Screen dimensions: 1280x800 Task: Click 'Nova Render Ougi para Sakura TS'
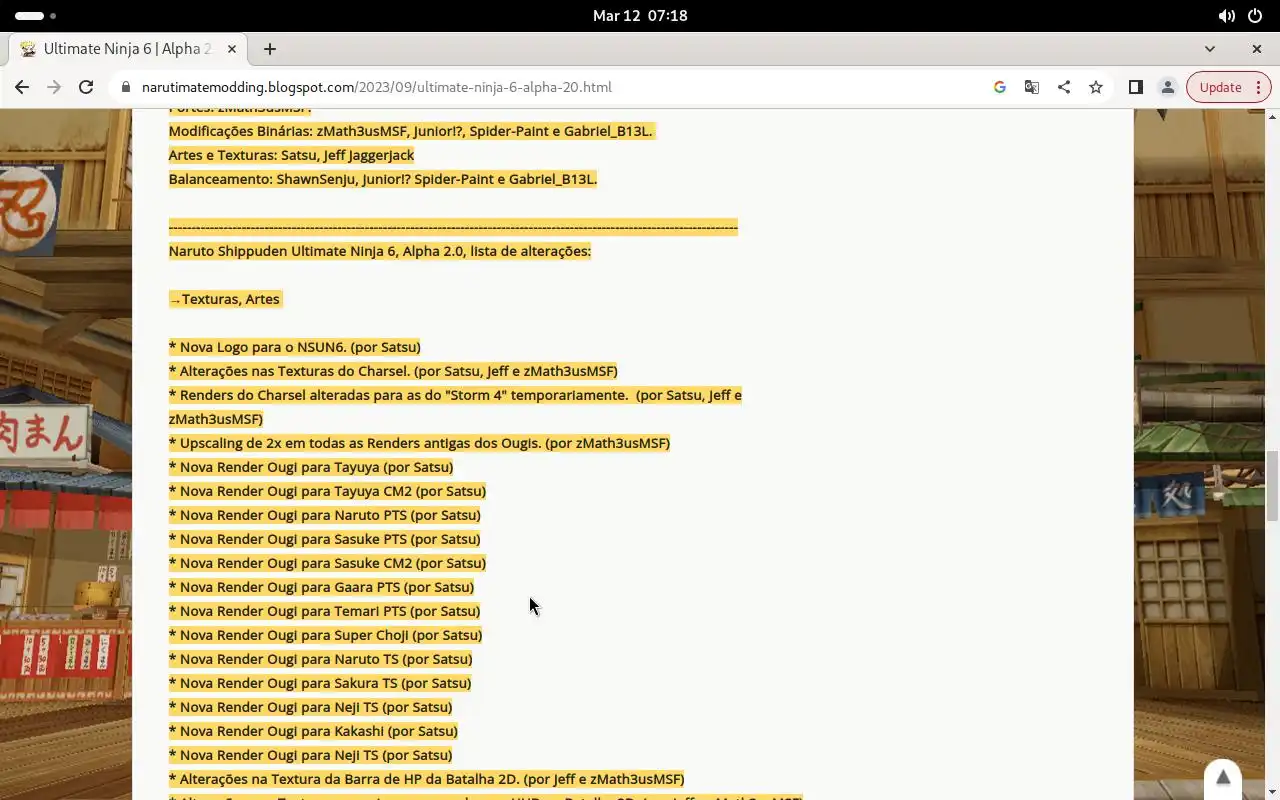tap(320, 683)
